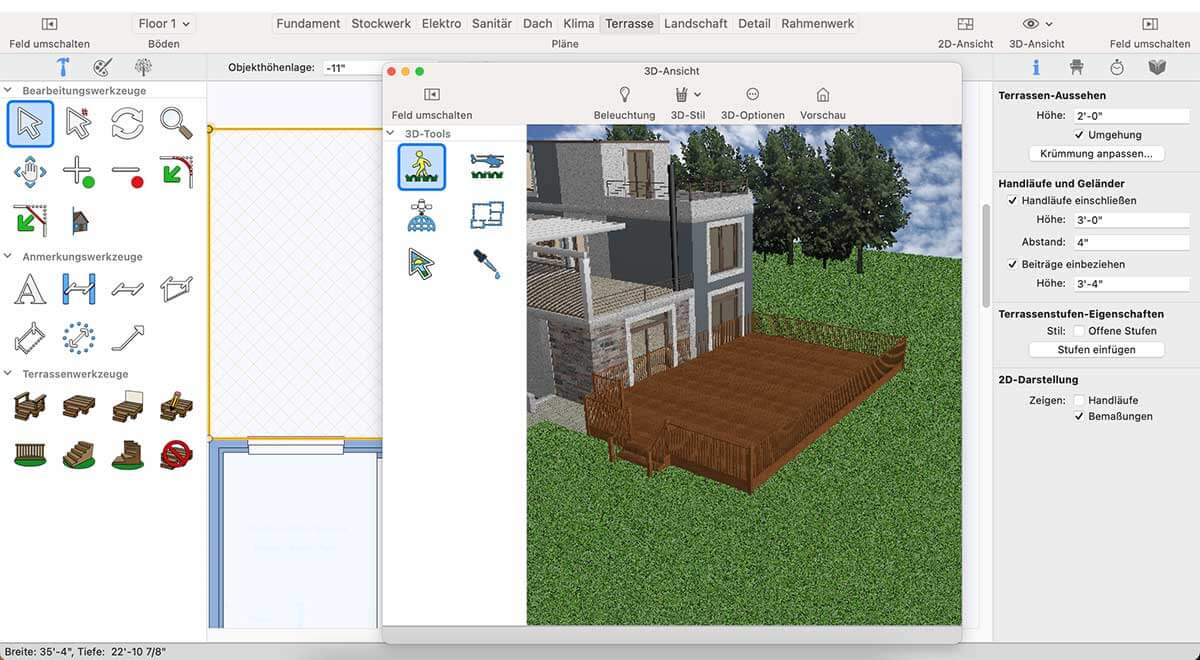Switch to the Landschaft plan tab

(x=695, y=23)
